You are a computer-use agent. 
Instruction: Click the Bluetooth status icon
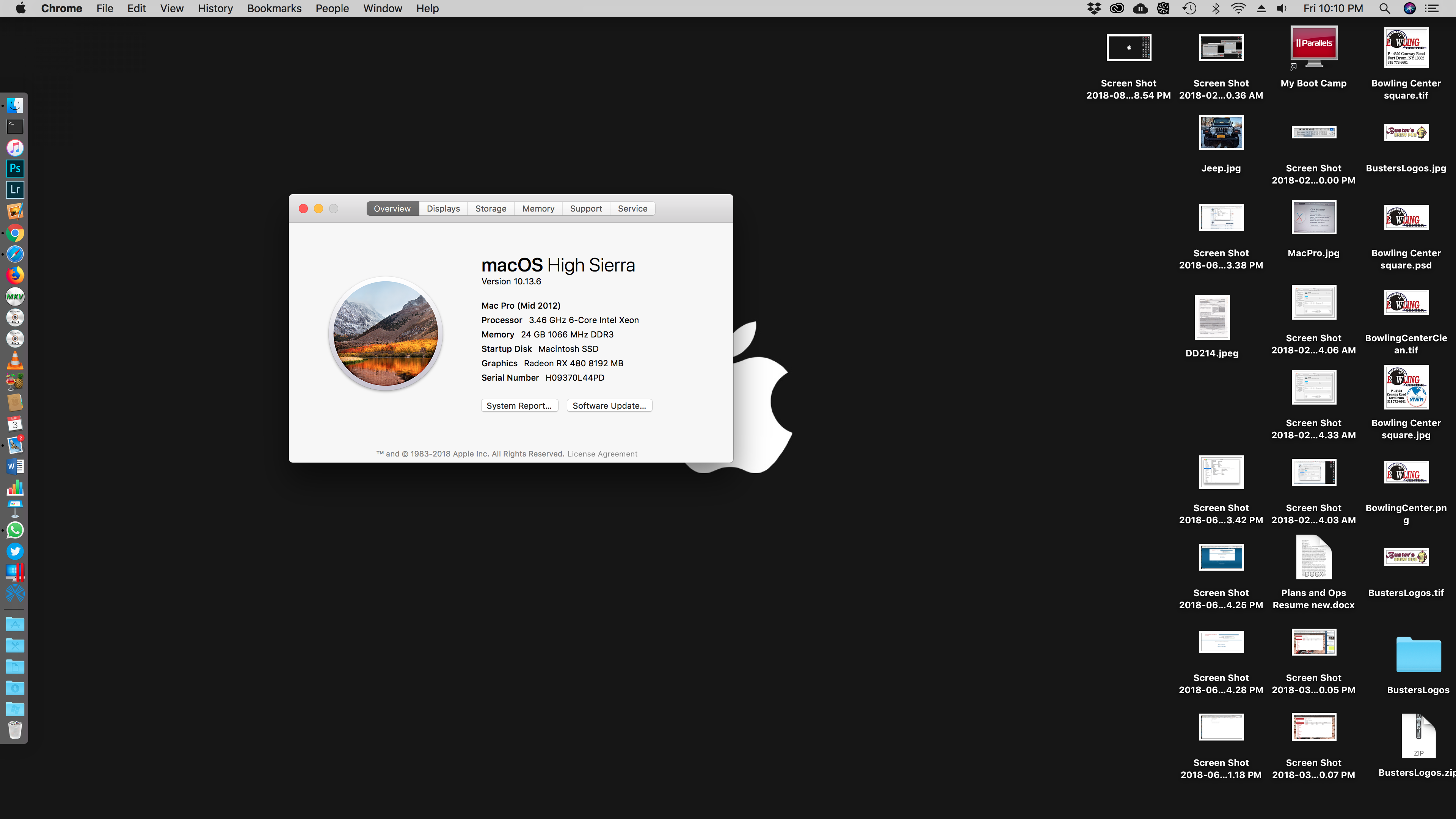point(1215,8)
